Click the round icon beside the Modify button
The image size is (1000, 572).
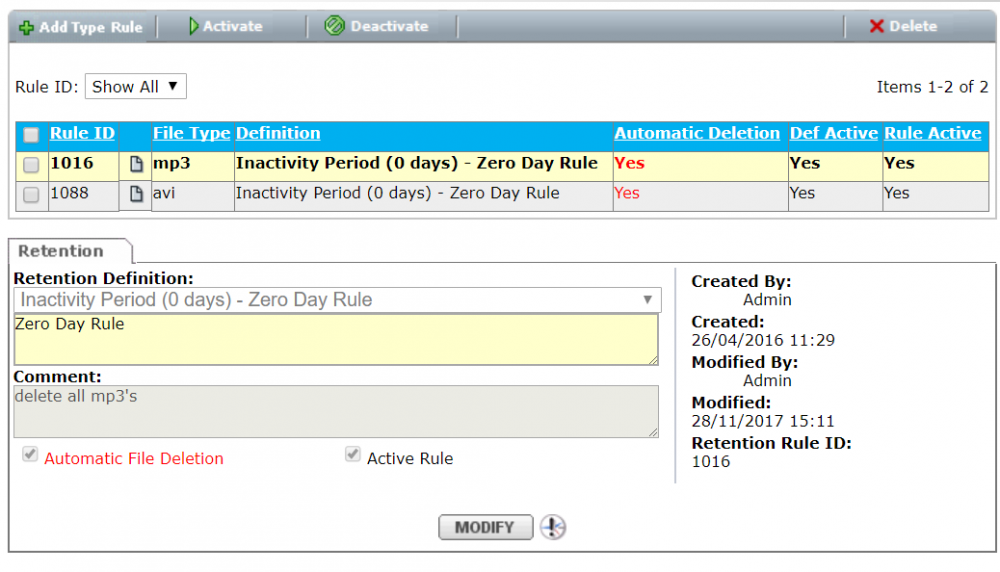[x=553, y=527]
